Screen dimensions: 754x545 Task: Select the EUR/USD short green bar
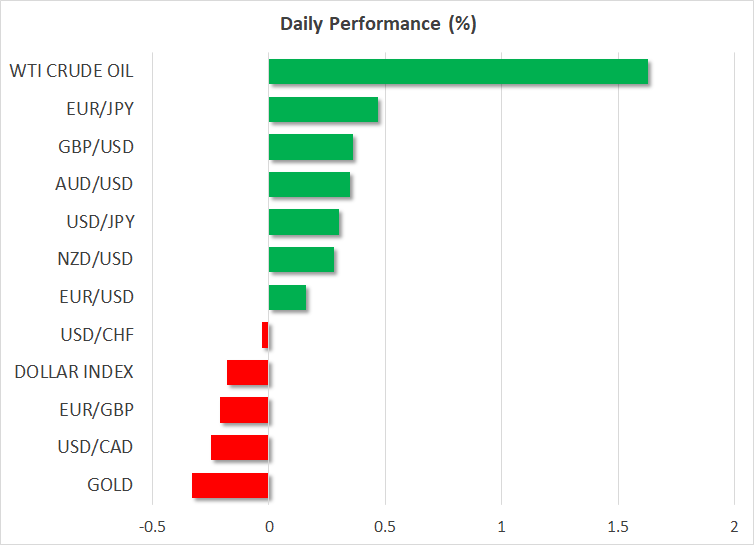click(x=287, y=297)
